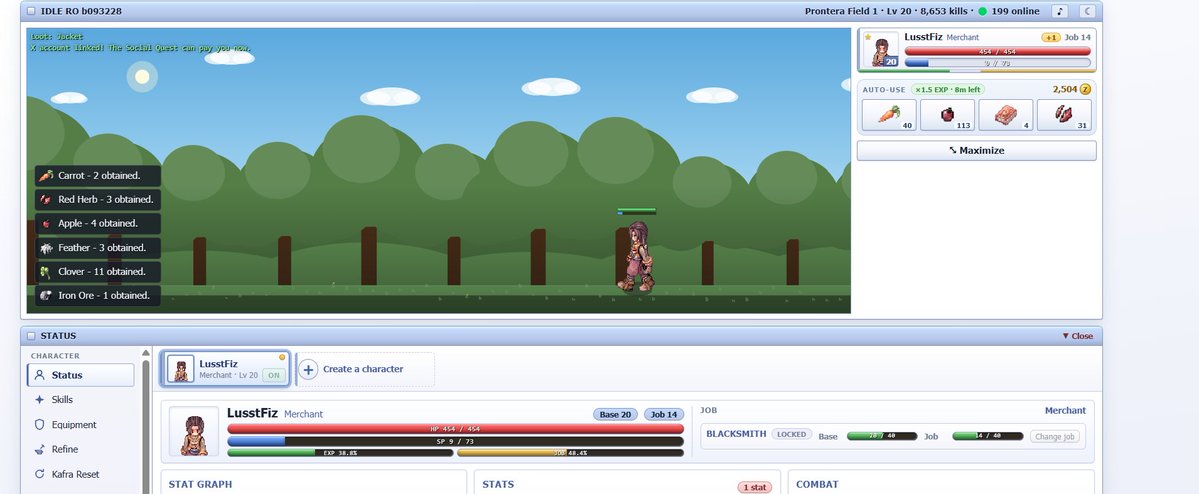Click the +1 badge near Job 14
1199x494 pixels.
[x=1051, y=37]
